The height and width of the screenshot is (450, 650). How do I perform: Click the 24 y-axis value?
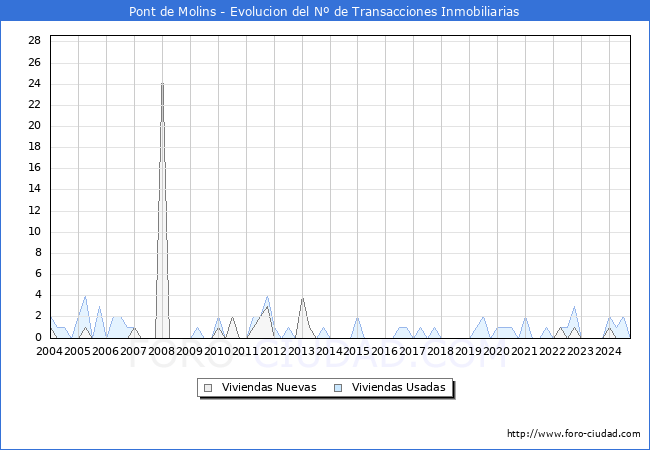(x=34, y=84)
